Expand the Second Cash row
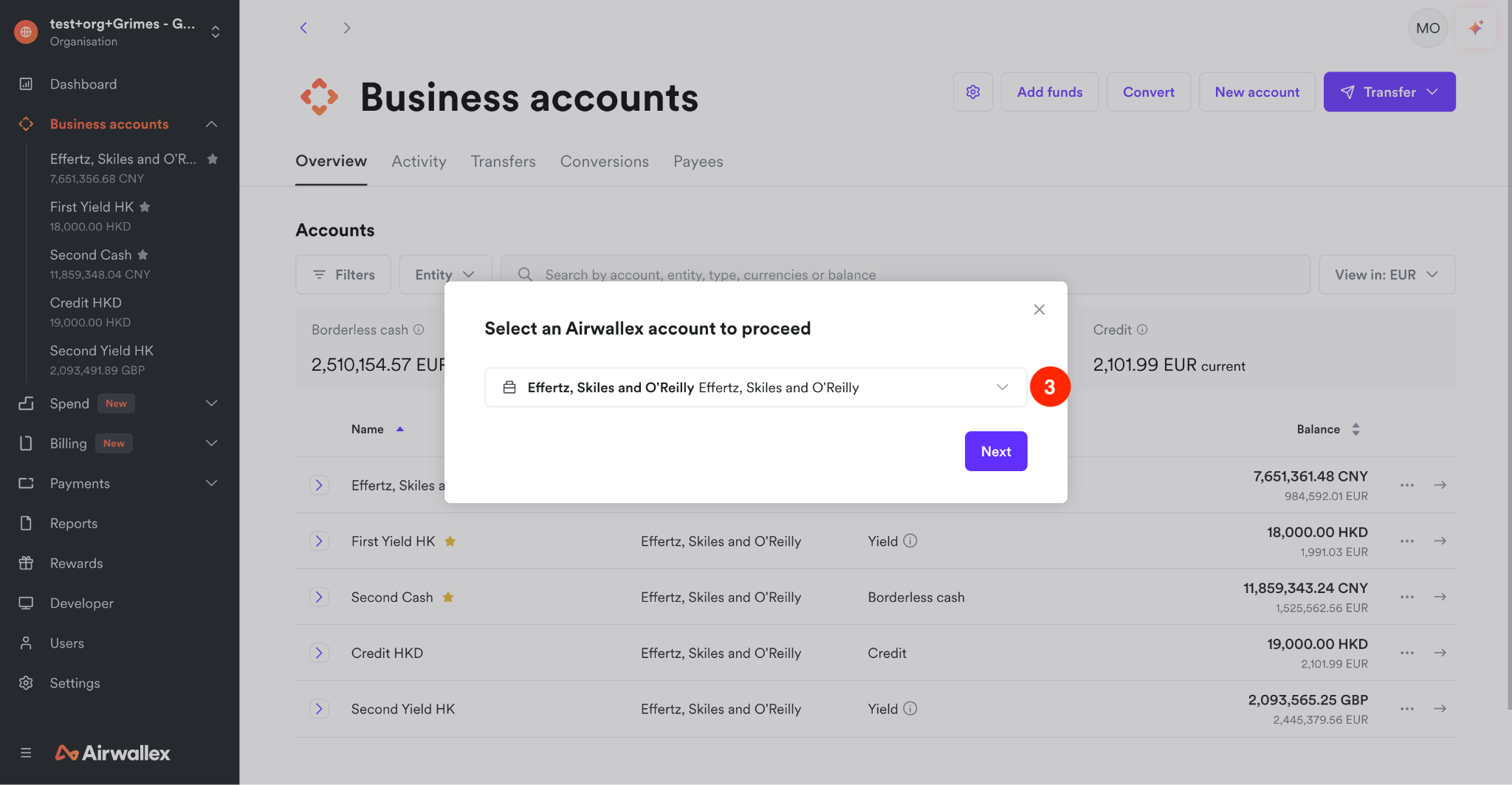 click(319, 597)
